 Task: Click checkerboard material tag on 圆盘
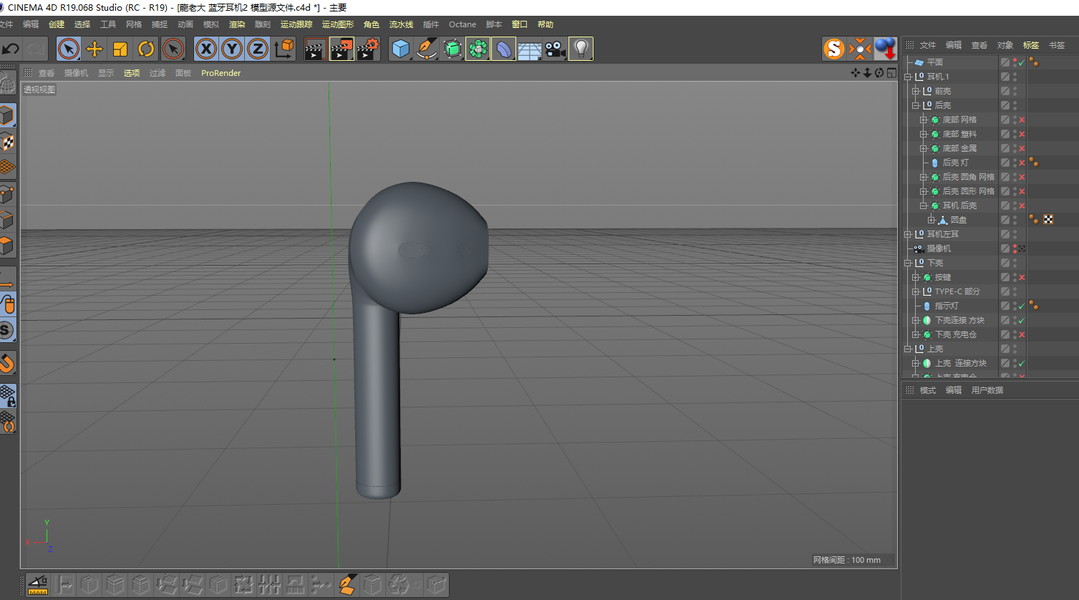1048,219
